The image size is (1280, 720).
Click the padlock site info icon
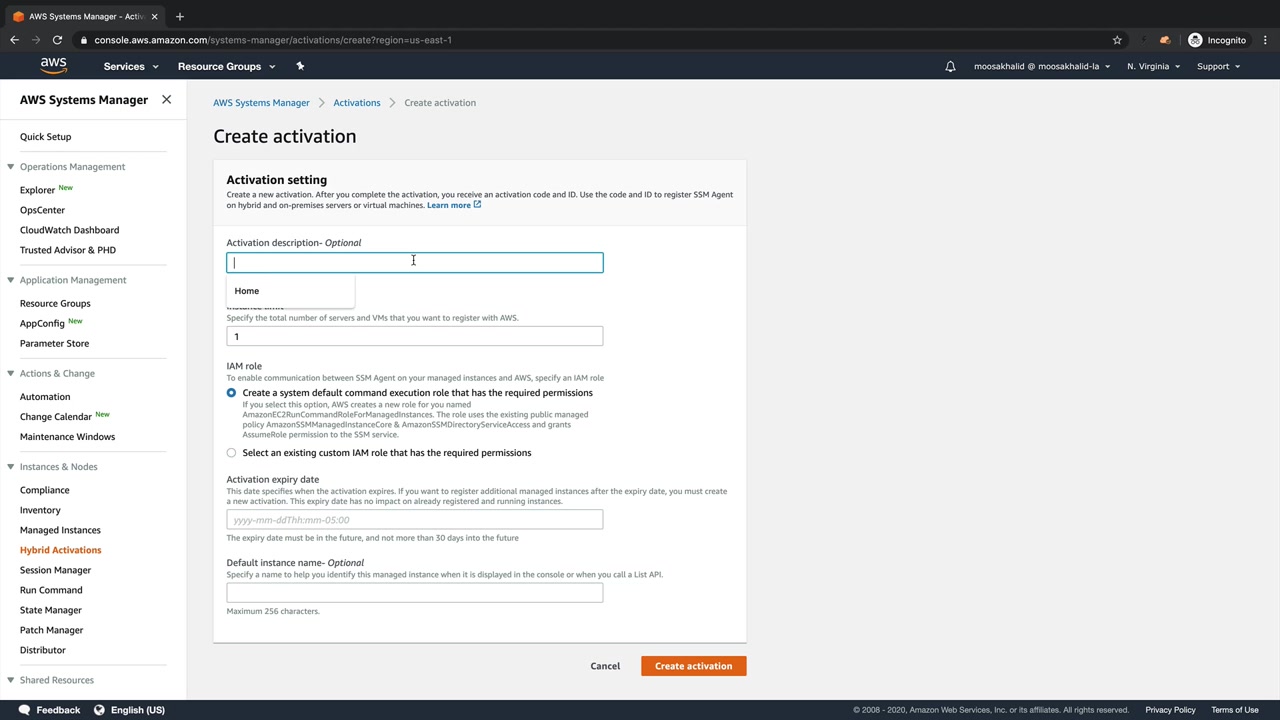click(84, 40)
